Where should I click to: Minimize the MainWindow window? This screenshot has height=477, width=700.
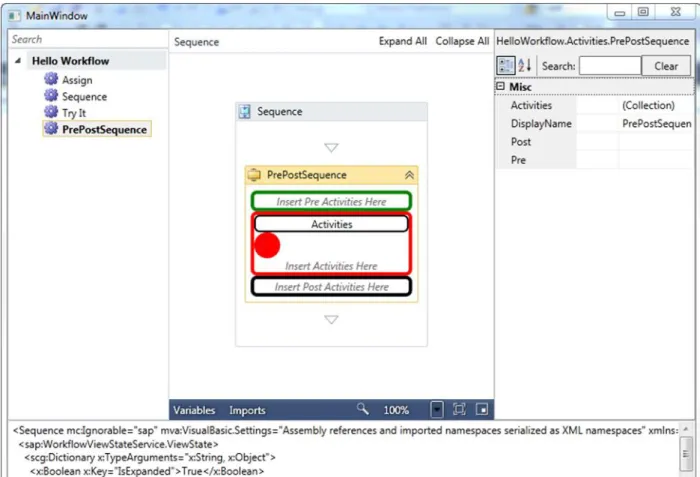click(619, 13)
